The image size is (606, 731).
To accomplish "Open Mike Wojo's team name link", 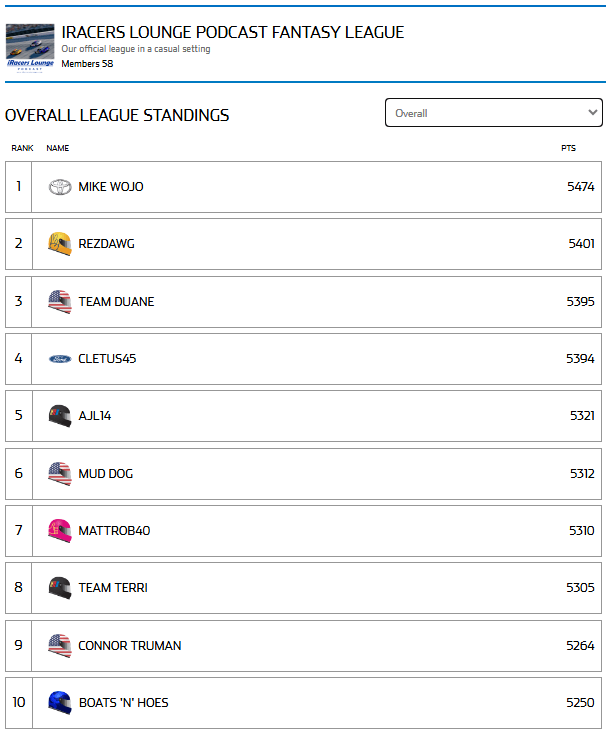I will coord(111,187).
